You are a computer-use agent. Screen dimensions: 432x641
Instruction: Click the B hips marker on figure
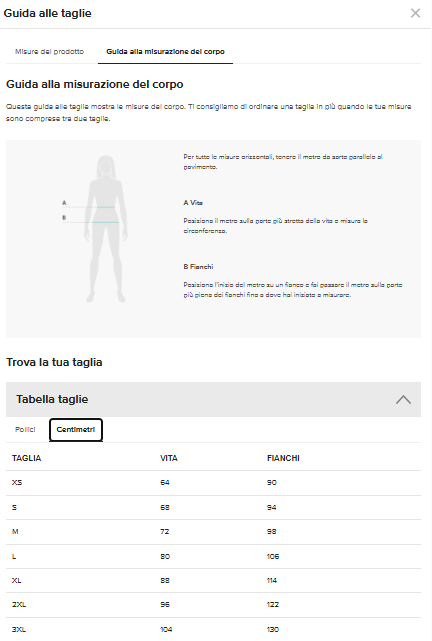[x=64, y=217]
